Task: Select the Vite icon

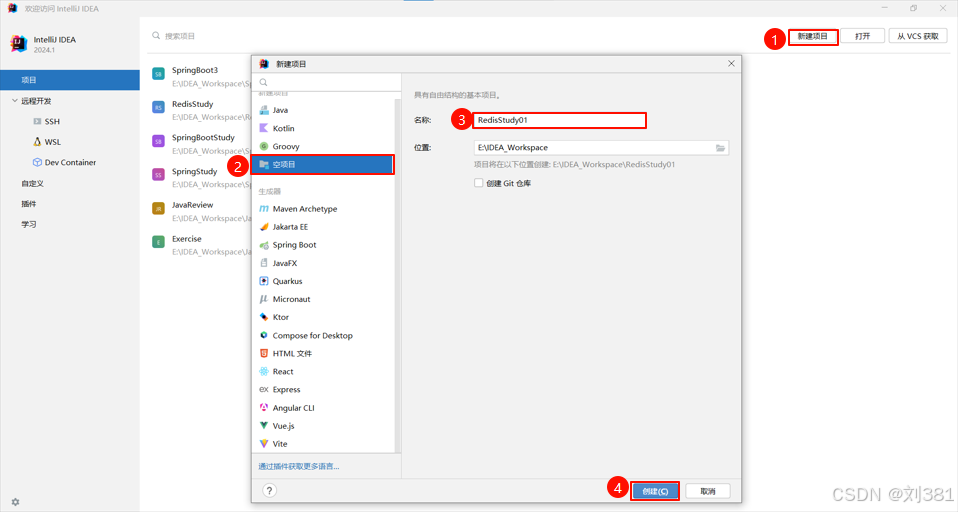Action: [264, 444]
